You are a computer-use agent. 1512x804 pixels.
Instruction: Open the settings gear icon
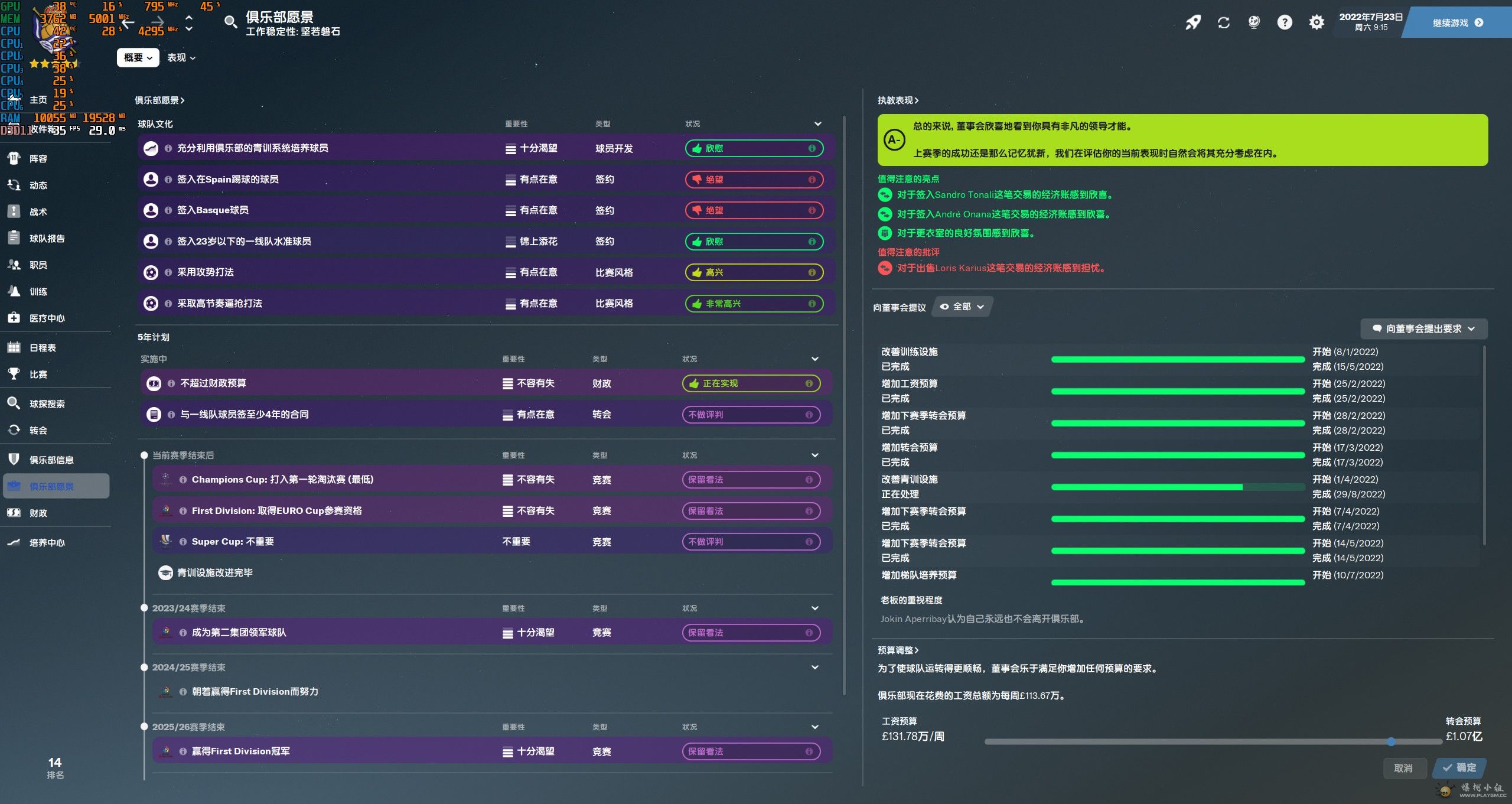[1317, 22]
